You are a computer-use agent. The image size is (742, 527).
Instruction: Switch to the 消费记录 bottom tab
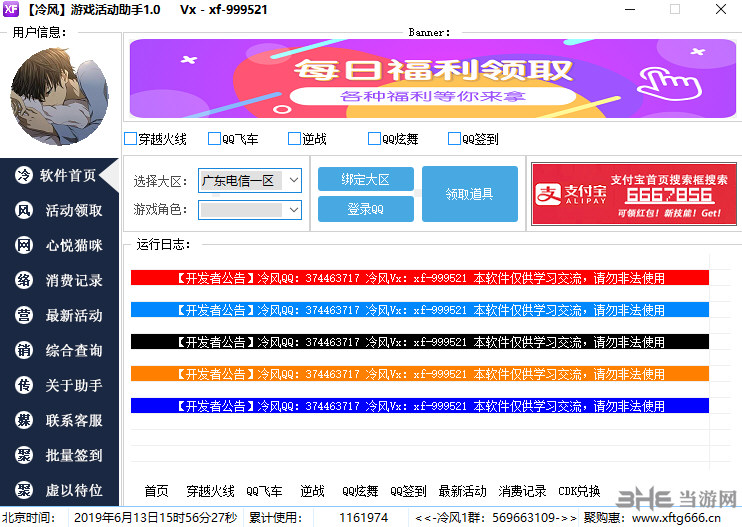522,491
